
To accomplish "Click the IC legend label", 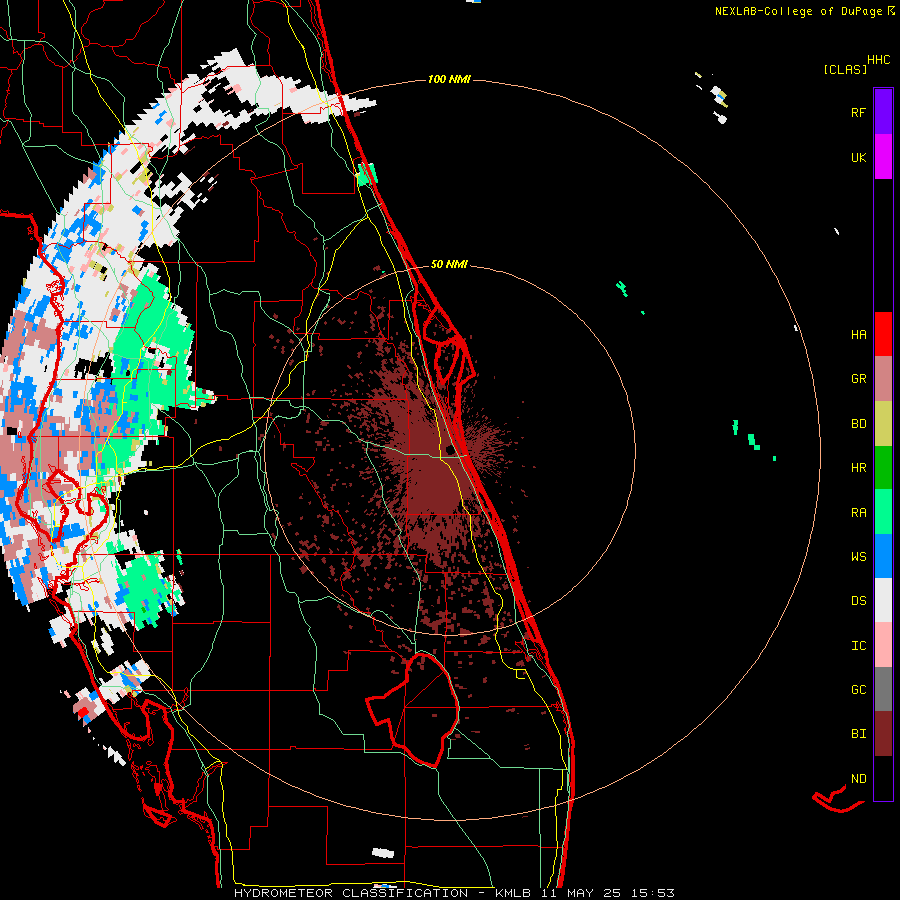I will 858,645.
